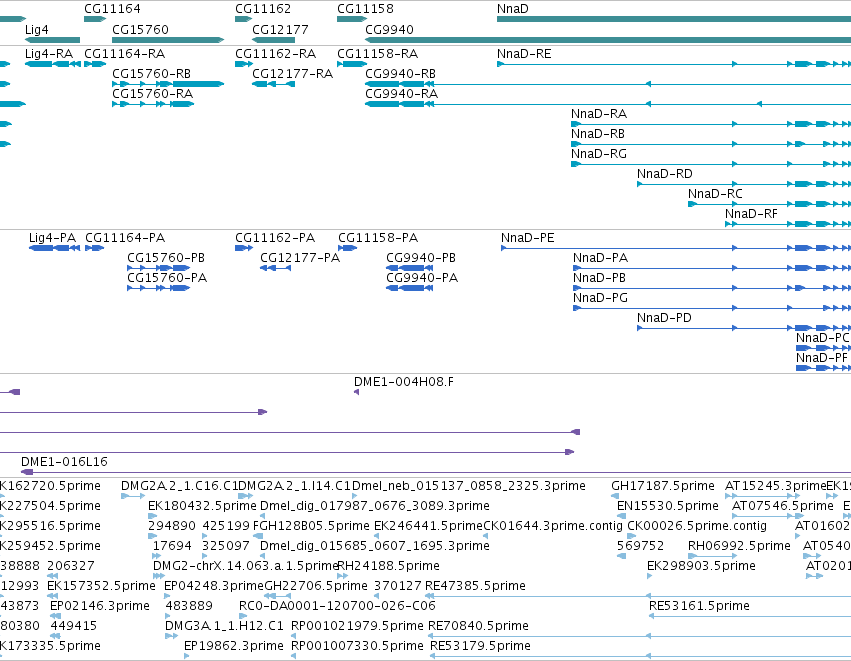The width and height of the screenshot is (851, 661).
Task: Select EST EN15530.5prime
Action: tap(621, 516)
